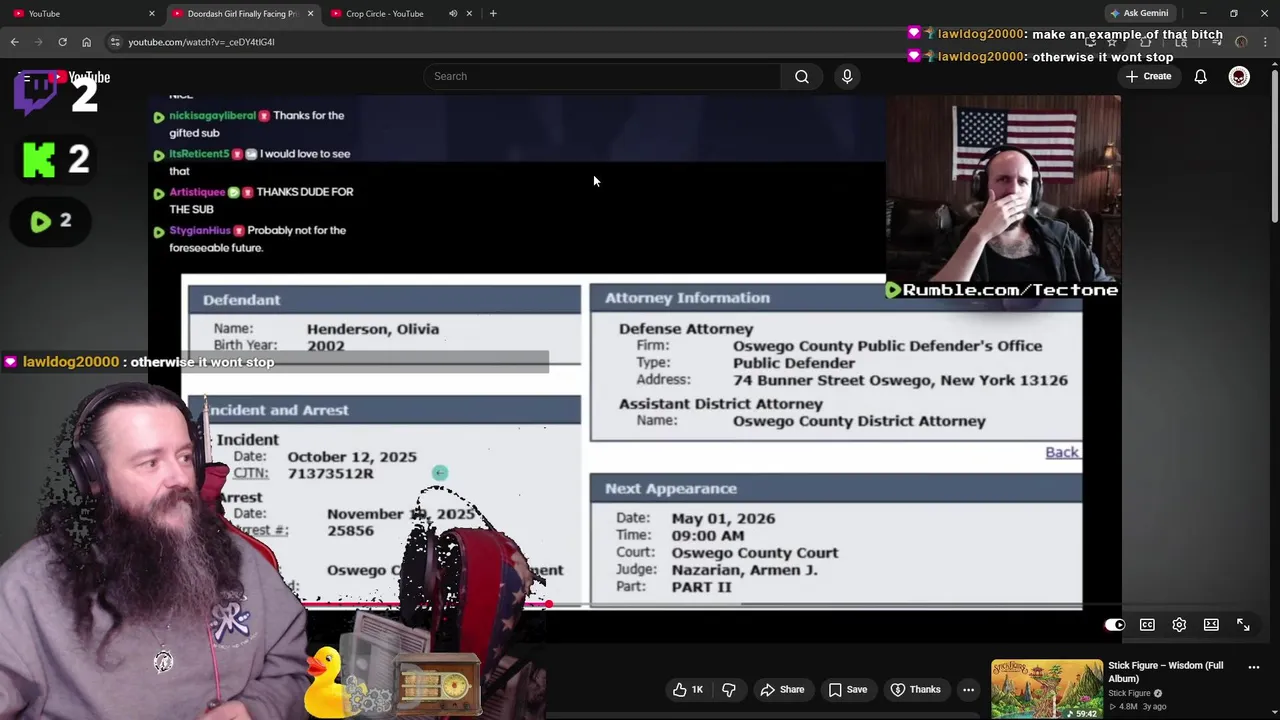The width and height of the screenshot is (1280, 720).
Task: Click the Thanks button
Action: (x=915, y=689)
